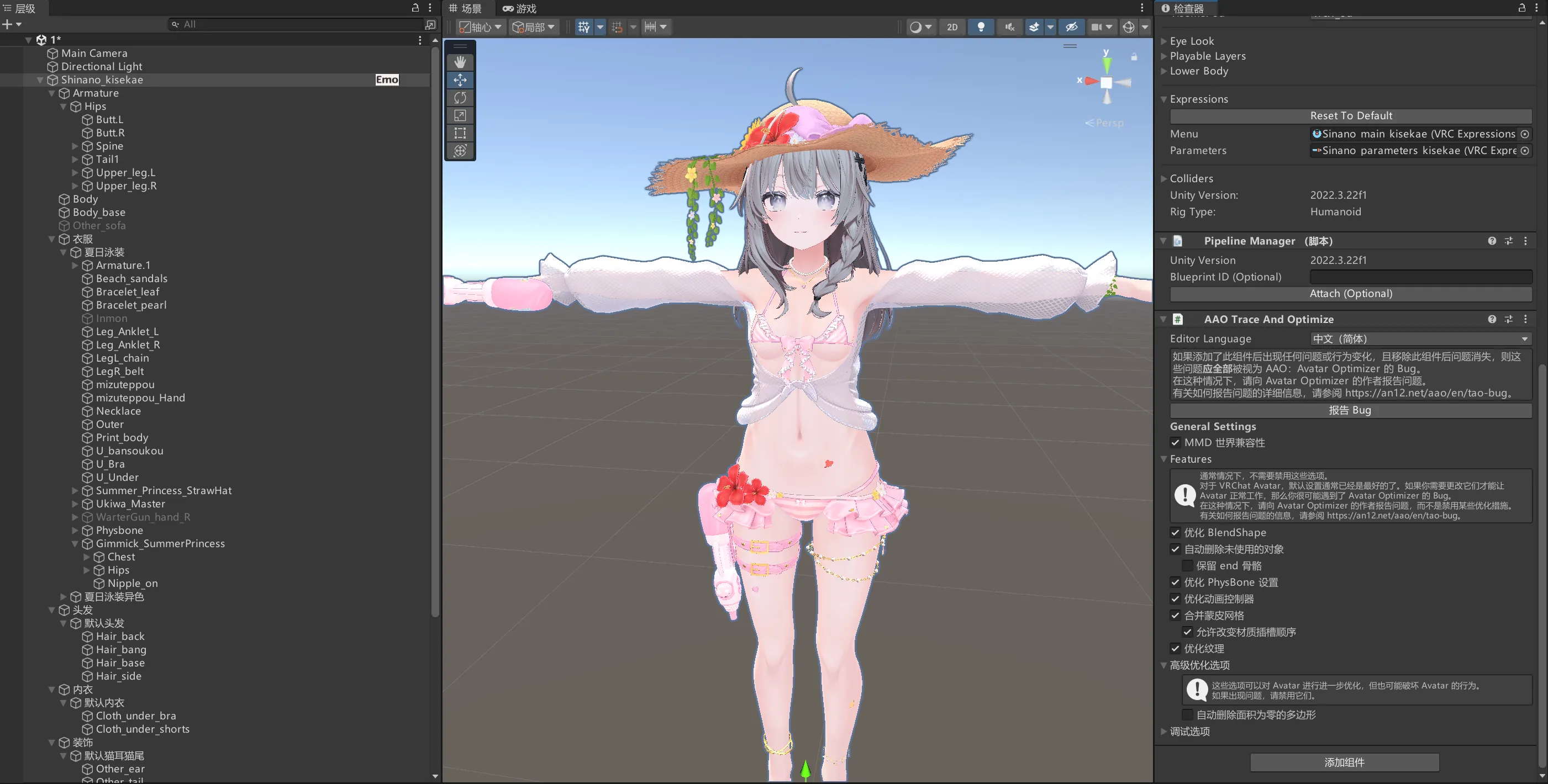
Task: Select the Move tool
Action: [x=460, y=80]
